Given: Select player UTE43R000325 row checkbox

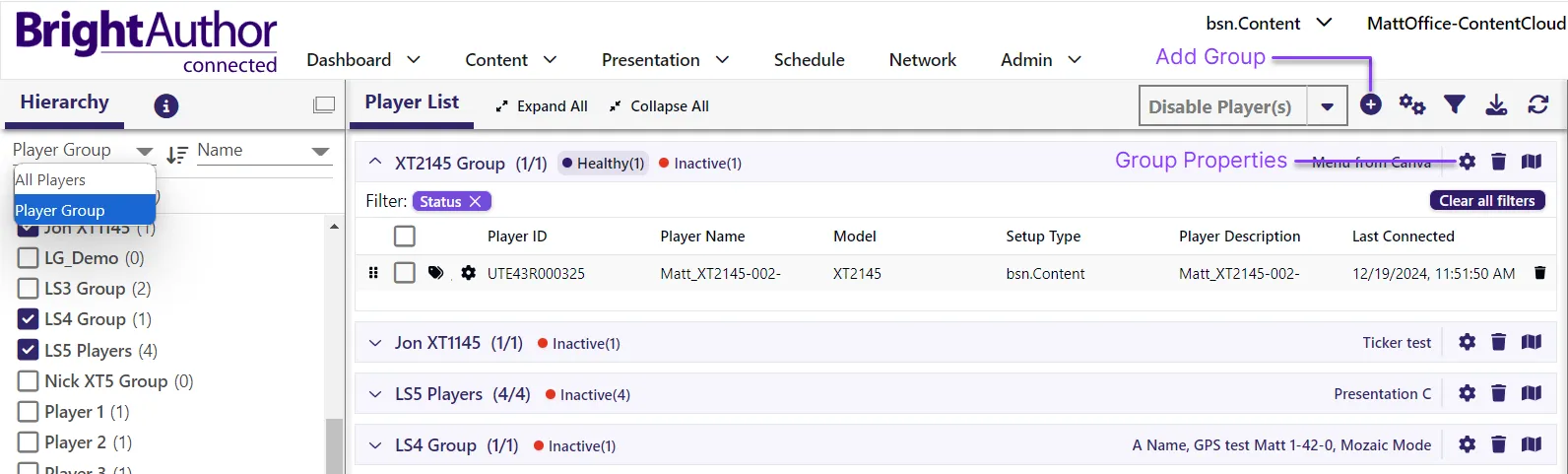Looking at the screenshot, I should coord(404,273).
